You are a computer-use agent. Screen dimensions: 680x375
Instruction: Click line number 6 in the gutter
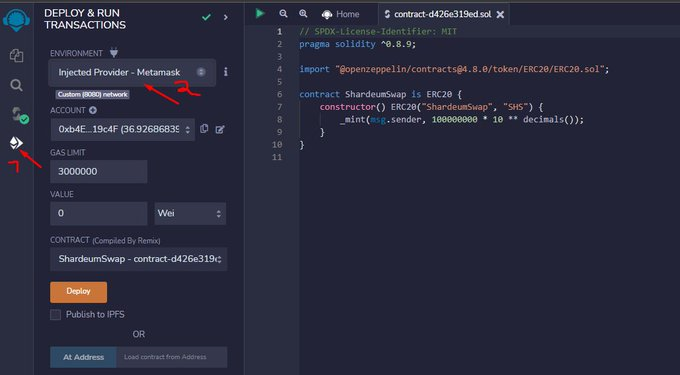[x=280, y=94]
